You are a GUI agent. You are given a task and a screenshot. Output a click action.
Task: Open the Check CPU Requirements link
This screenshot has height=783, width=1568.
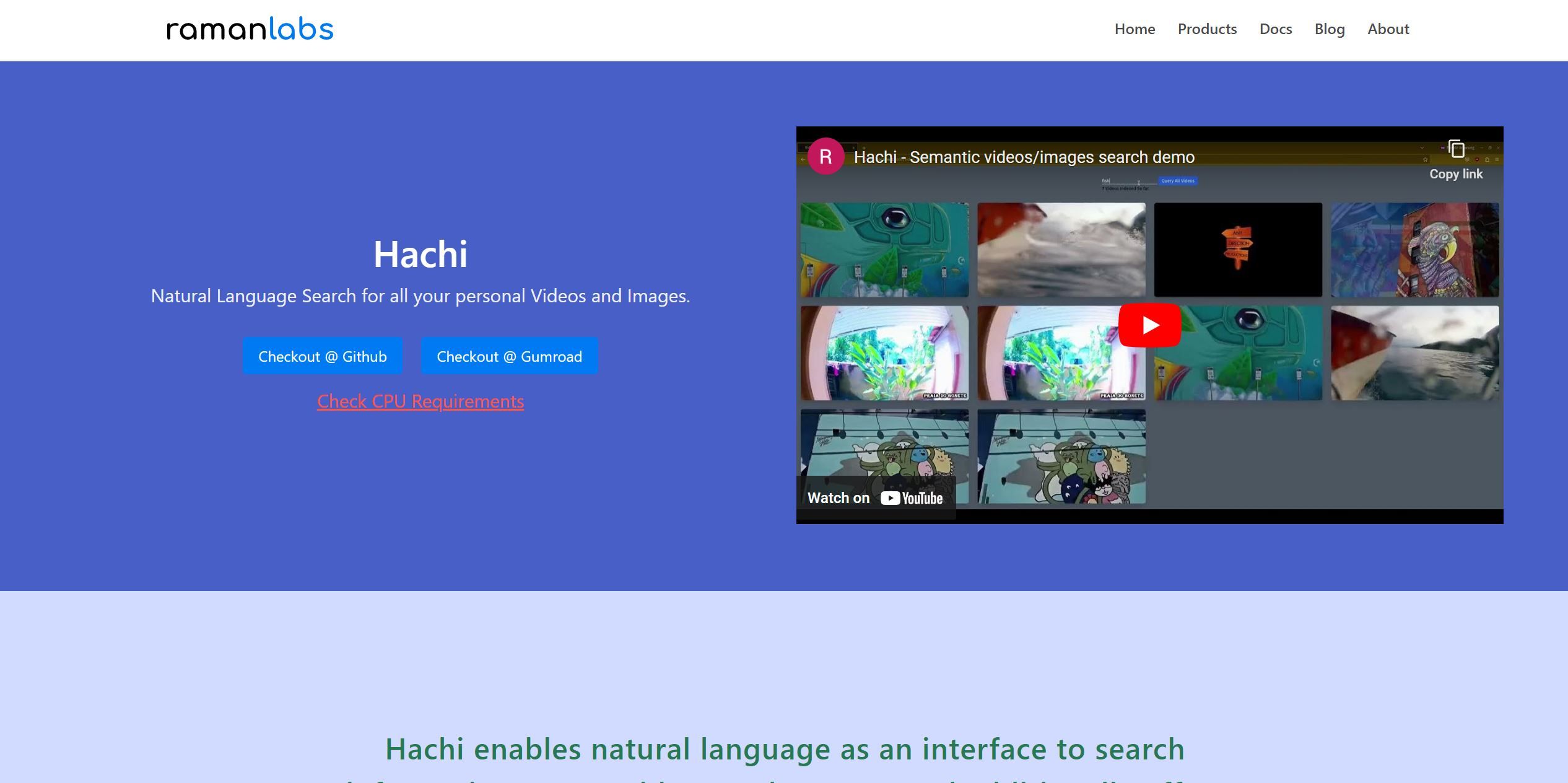coord(419,400)
